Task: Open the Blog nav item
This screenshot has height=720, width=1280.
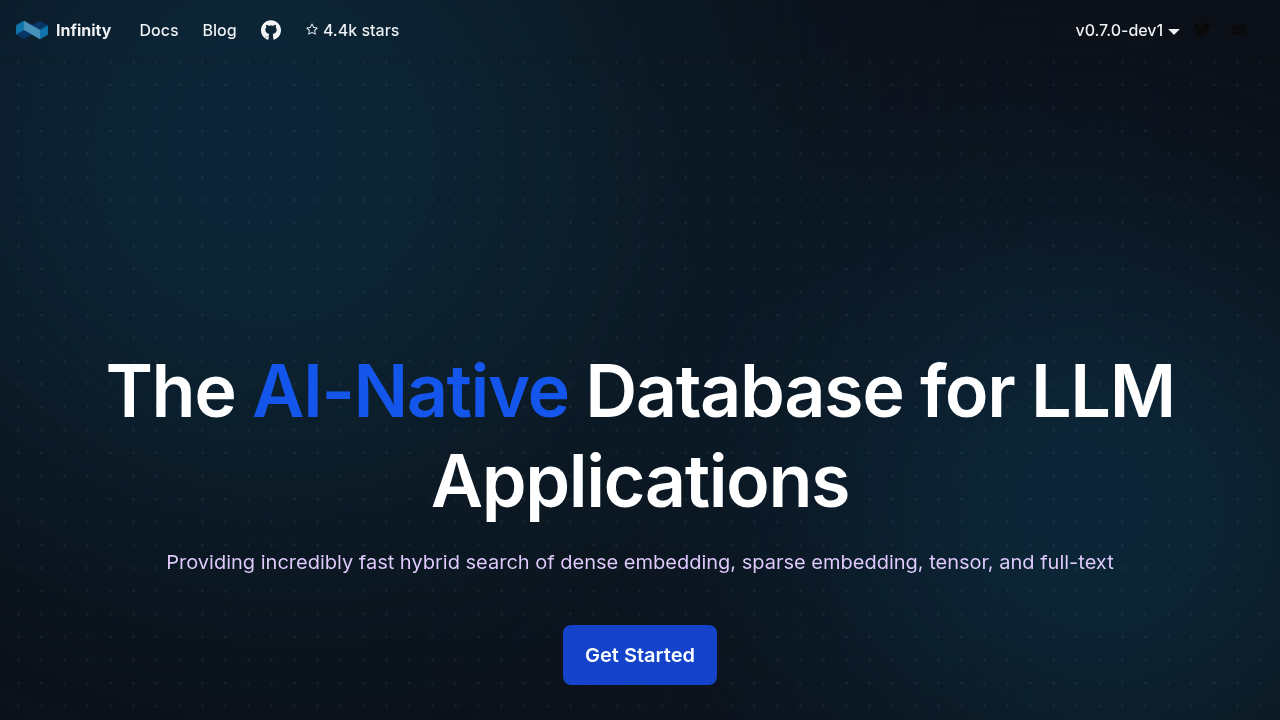Action: click(x=219, y=30)
